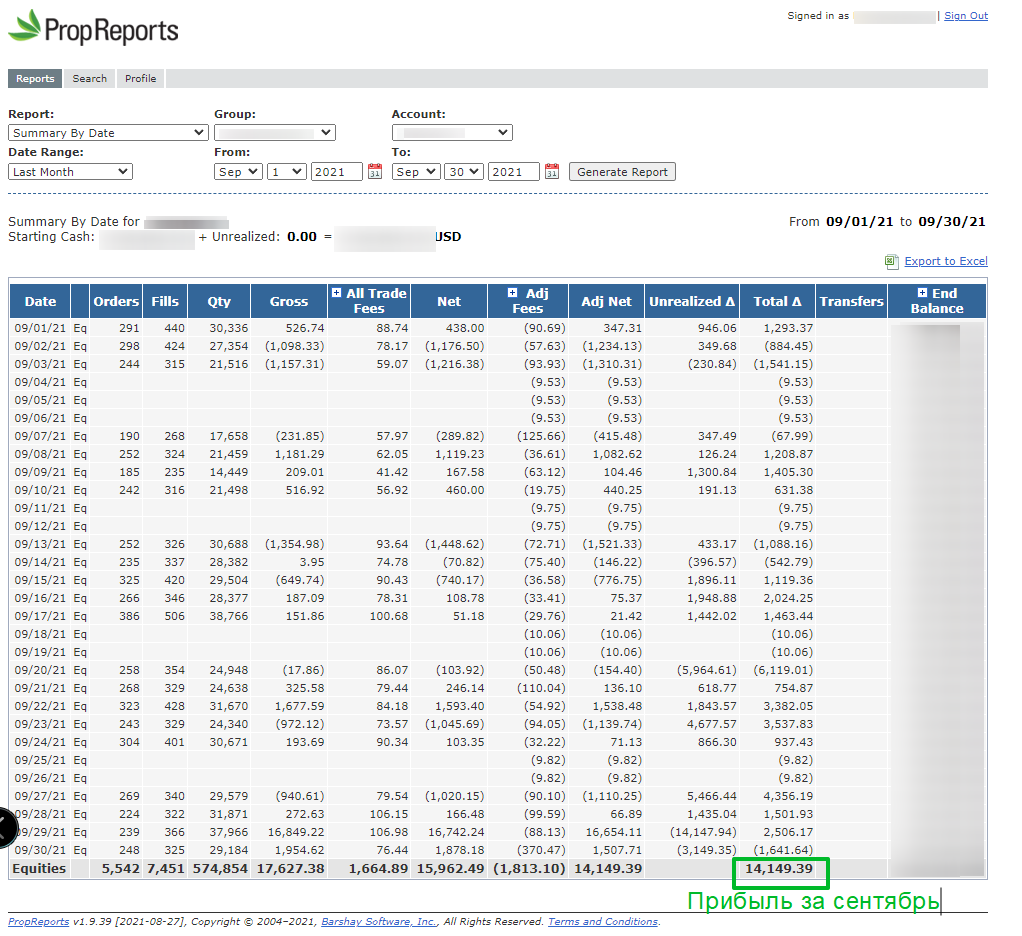1022x936 pixels.
Task: Expand the All Trade Fees column
Action: (x=336, y=293)
